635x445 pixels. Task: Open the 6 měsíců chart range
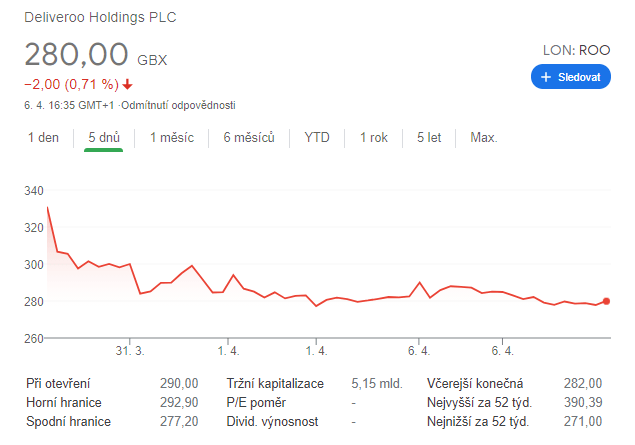coord(248,138)
